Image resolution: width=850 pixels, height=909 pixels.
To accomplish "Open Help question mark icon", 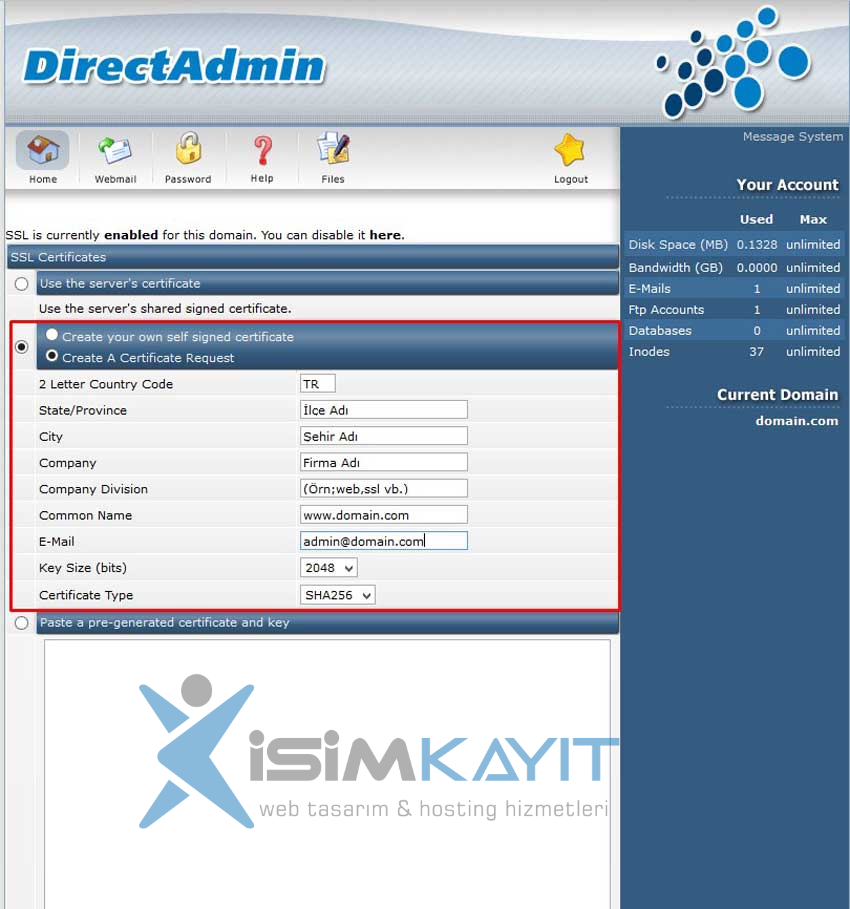I will (x=263, y=151).
